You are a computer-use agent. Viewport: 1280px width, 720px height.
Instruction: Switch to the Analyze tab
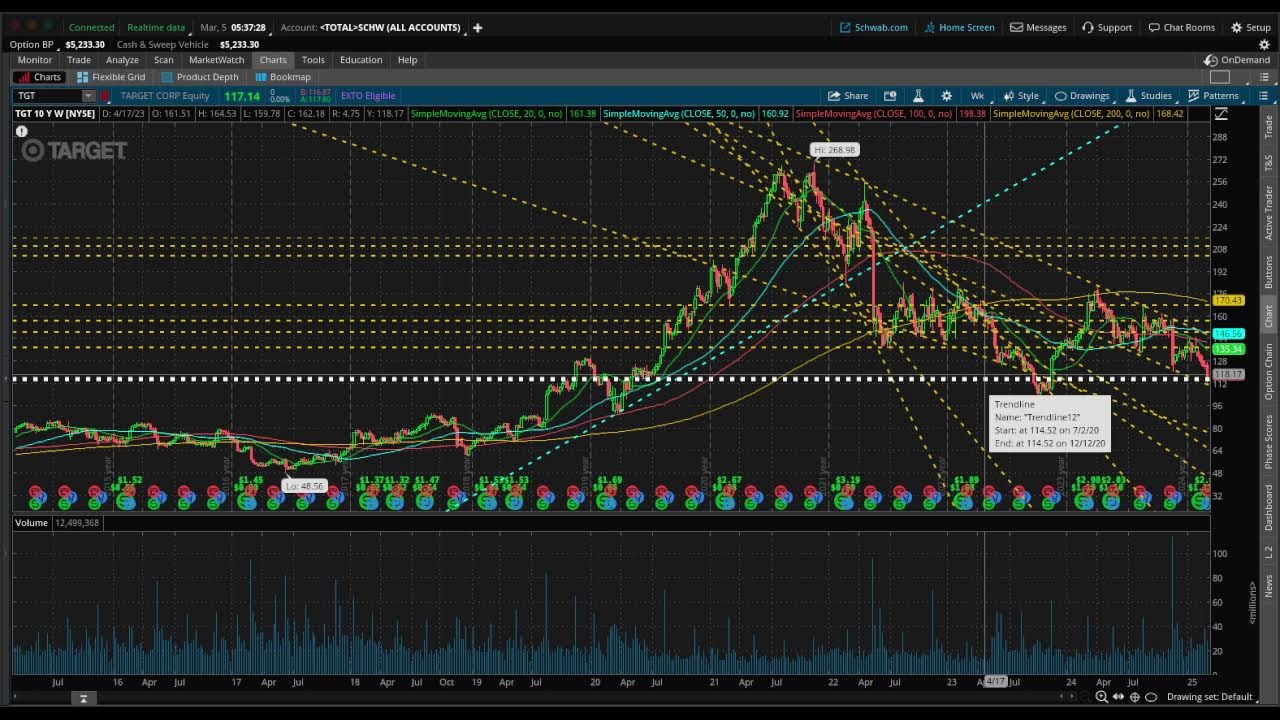click(122, 60)
